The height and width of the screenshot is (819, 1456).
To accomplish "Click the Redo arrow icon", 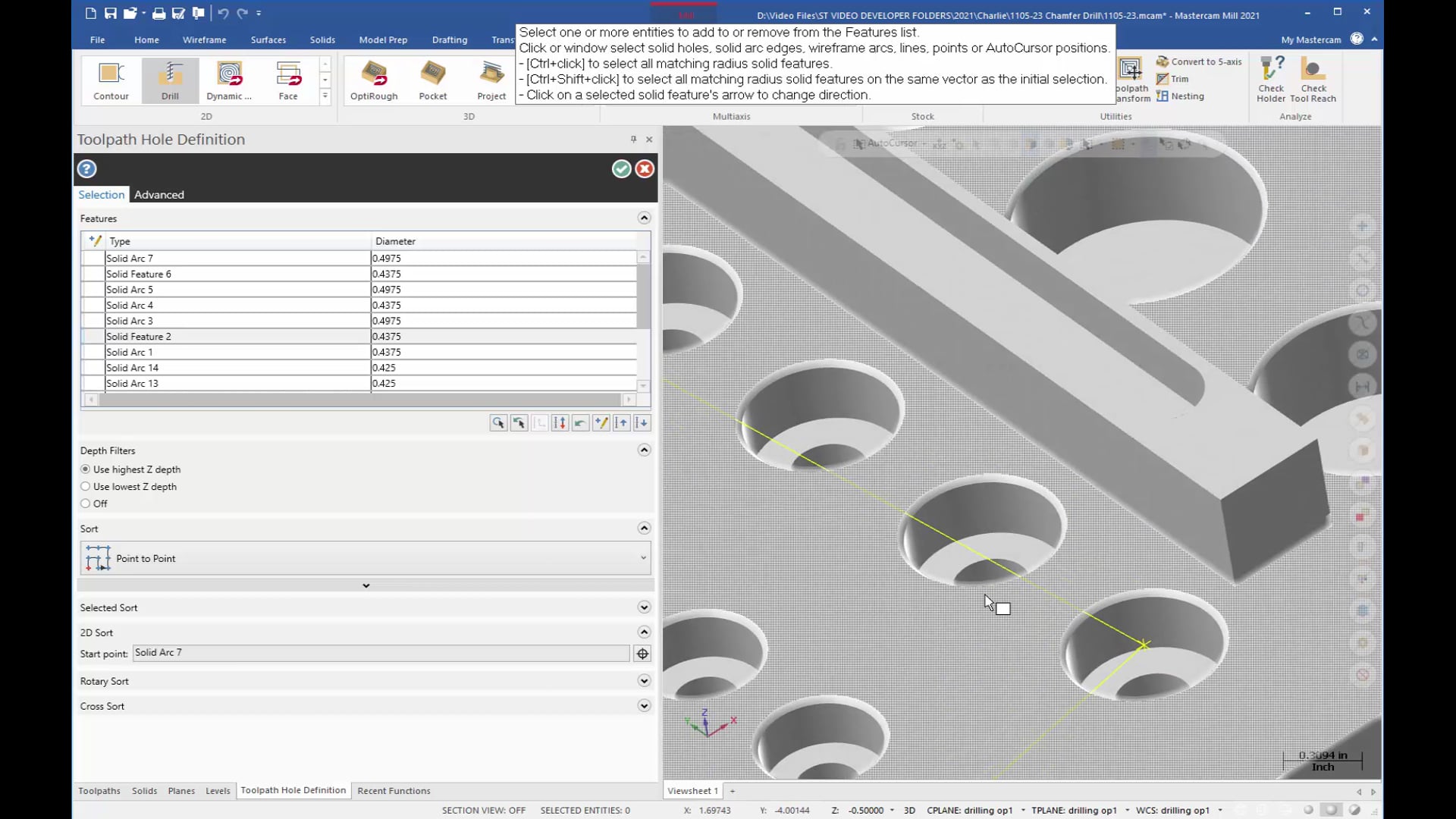I will tap(242, 13).
